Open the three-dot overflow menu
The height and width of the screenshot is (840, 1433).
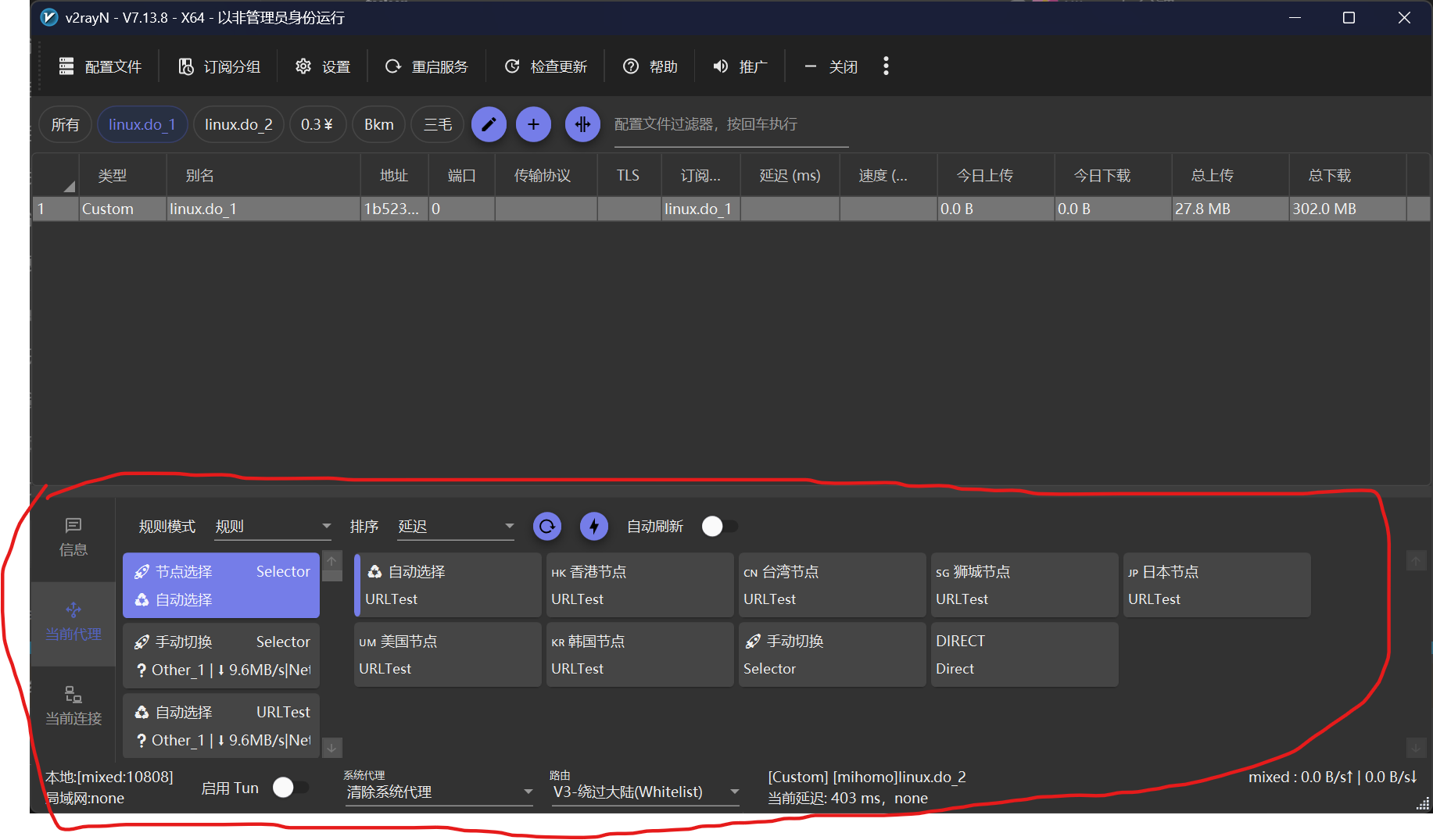pos(886,66)
